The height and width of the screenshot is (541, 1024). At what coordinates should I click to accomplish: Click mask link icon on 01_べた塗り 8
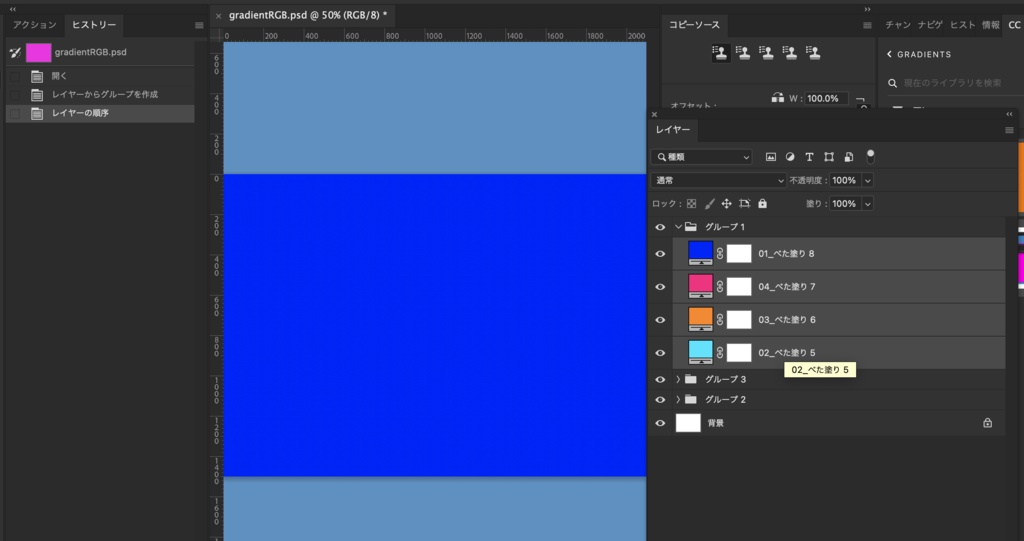click(x=720, y=254)
